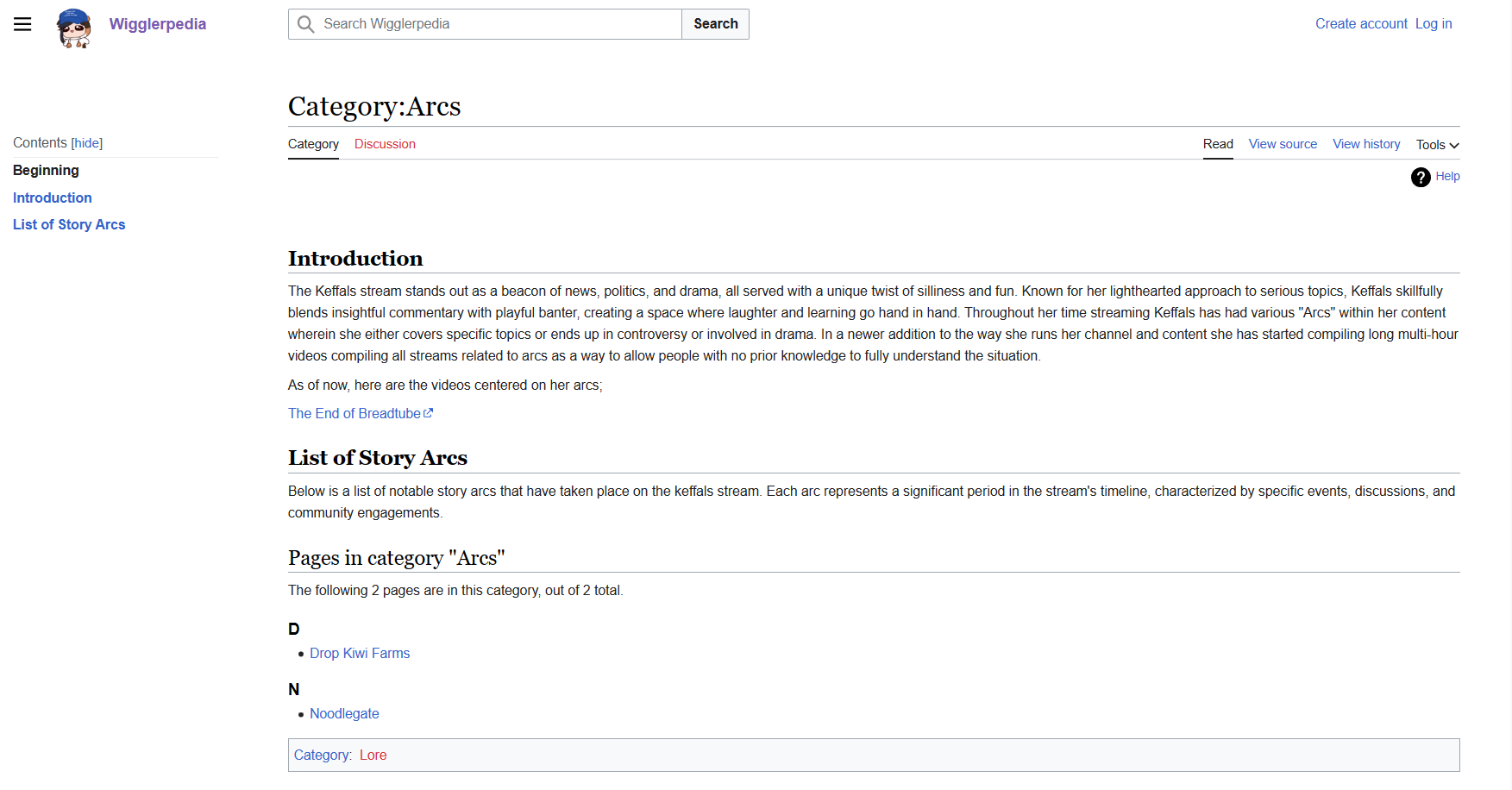Image resolution: width=1512 pixels, height=790 pixels.
Task: Hide the Contents sidebar via [hide]
Action: click(87, 143)
